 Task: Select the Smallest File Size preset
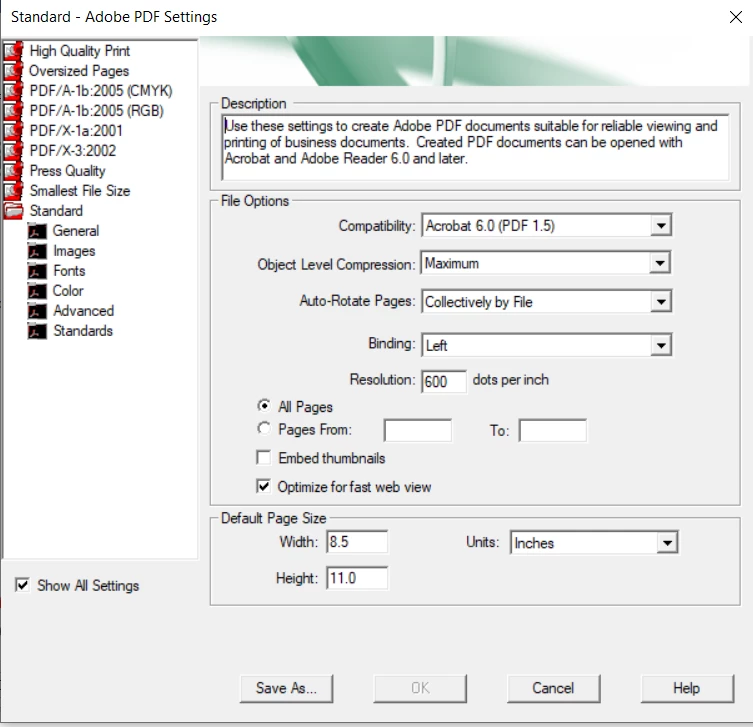click(80, 191)
